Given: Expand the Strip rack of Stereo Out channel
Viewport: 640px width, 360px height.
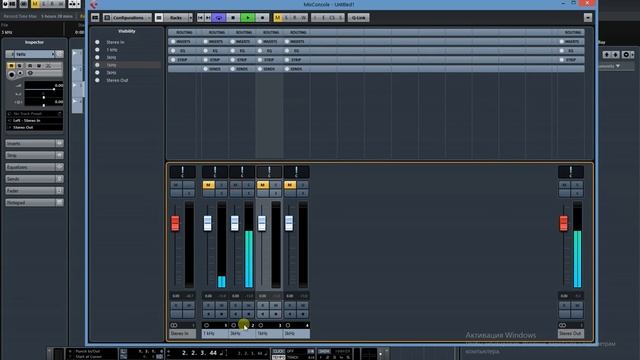Looking at the screenshot, I should [x=571, y=60].
